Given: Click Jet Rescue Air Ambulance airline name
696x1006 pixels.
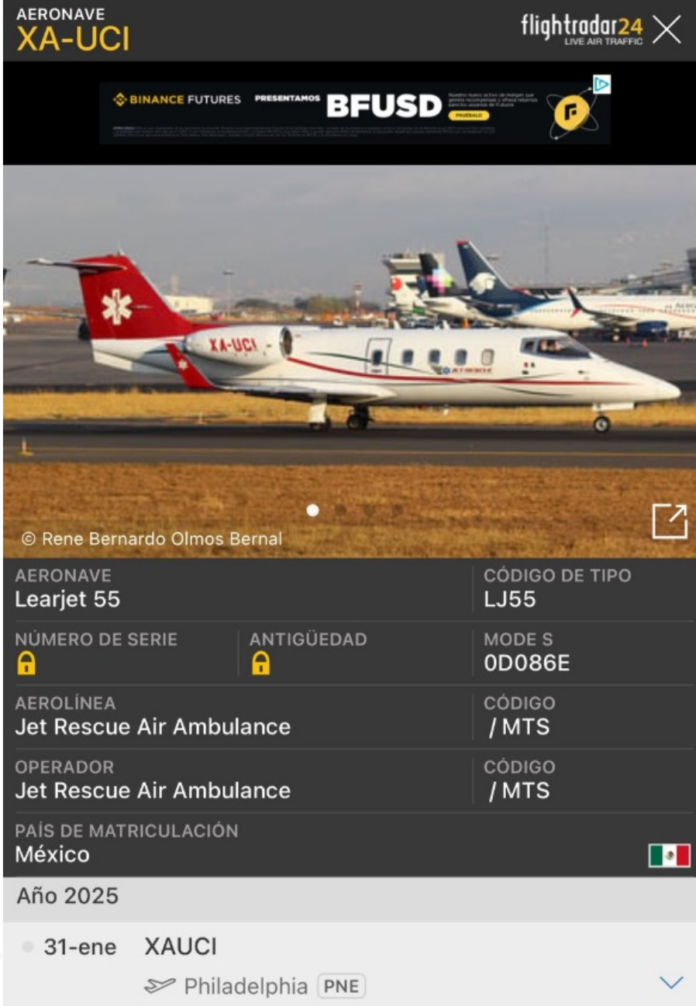Looking at the screenshot, I should (x=153, y=726).
